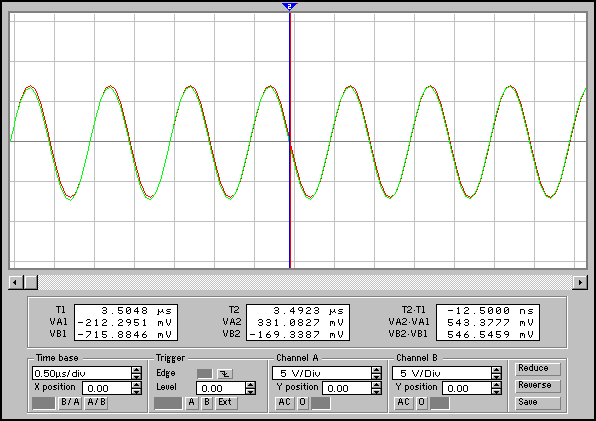This screenshot has height=421, width=596.
Task: Select the pressed rising edge trigger button
Action: pos(204,374)
